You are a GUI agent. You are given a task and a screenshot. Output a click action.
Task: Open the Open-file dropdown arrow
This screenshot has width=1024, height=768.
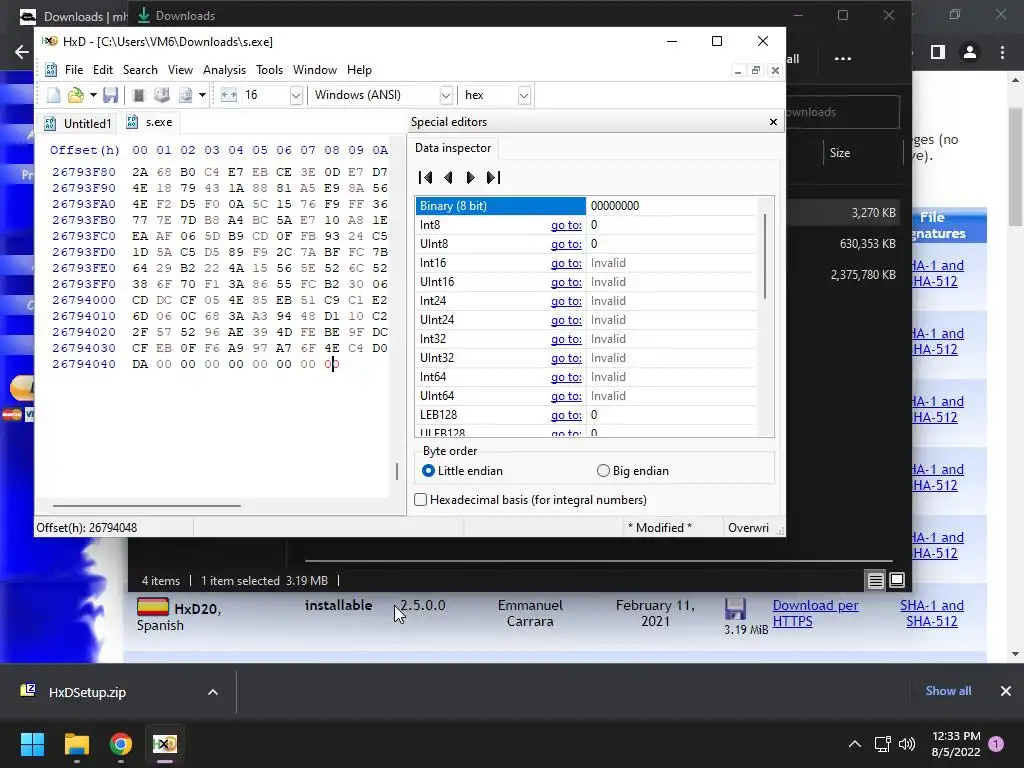tap(93, 95)
